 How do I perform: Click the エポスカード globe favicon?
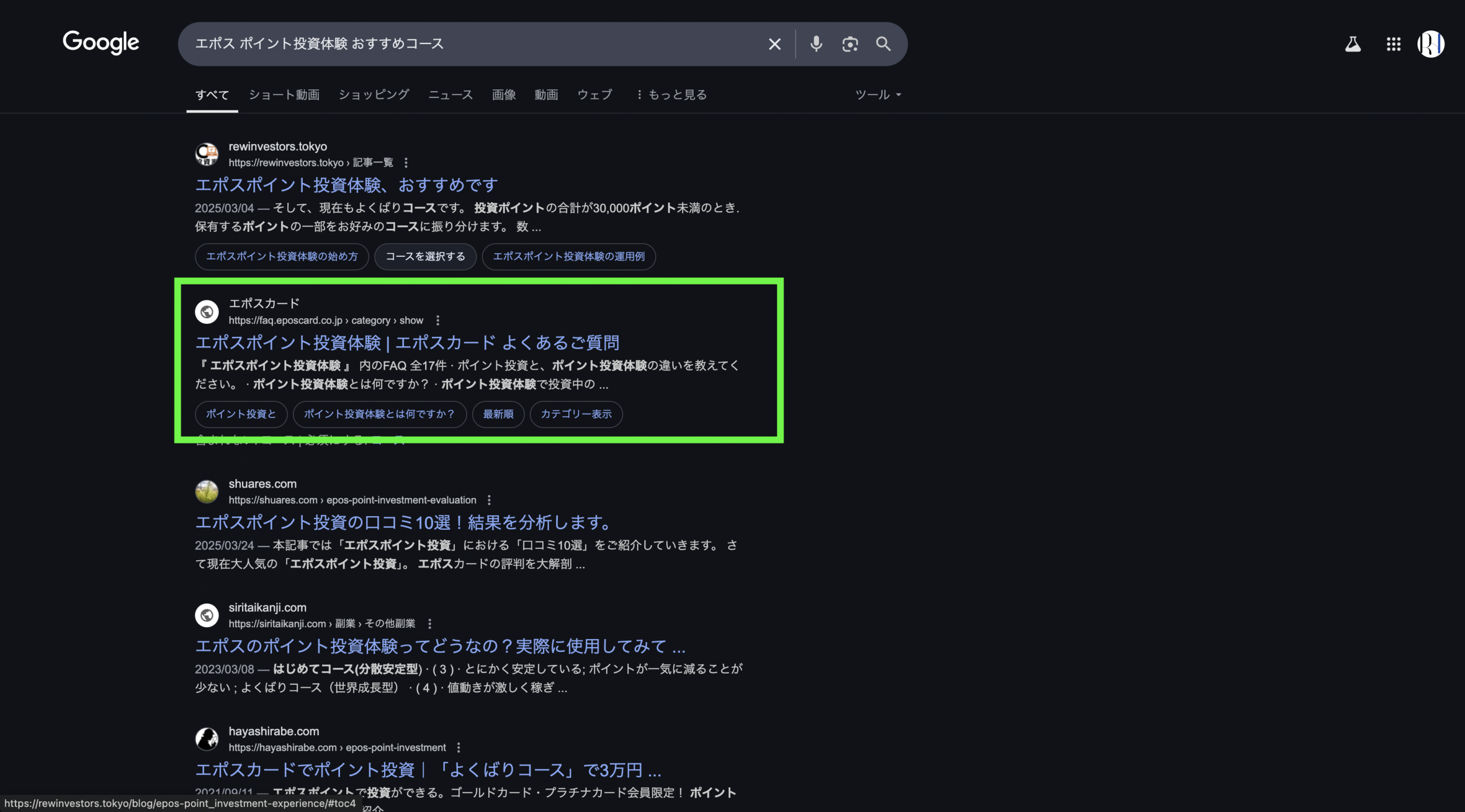(x=207, y=311)
